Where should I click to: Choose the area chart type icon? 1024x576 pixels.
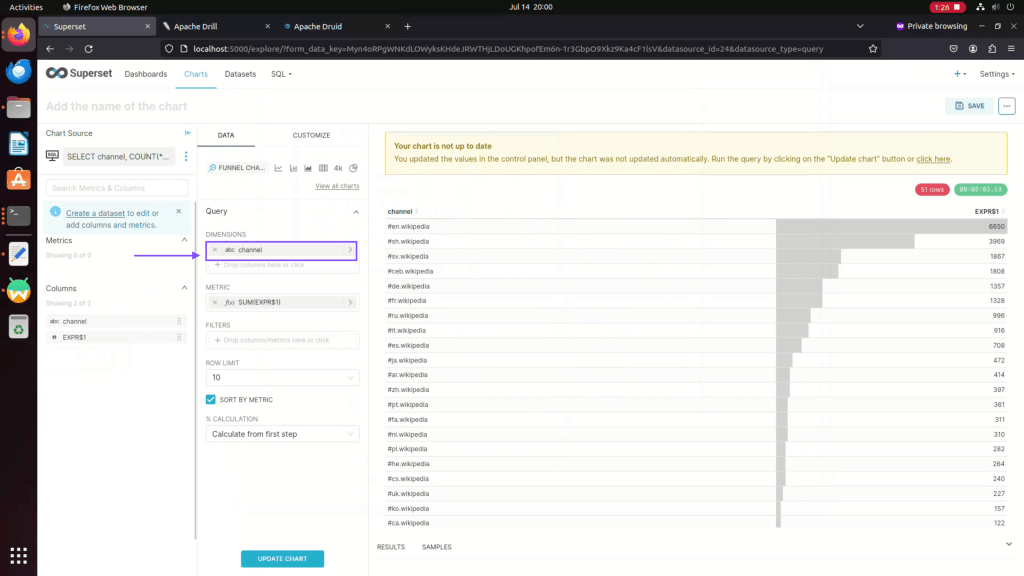pyautogui.click(x=308, y=168)
